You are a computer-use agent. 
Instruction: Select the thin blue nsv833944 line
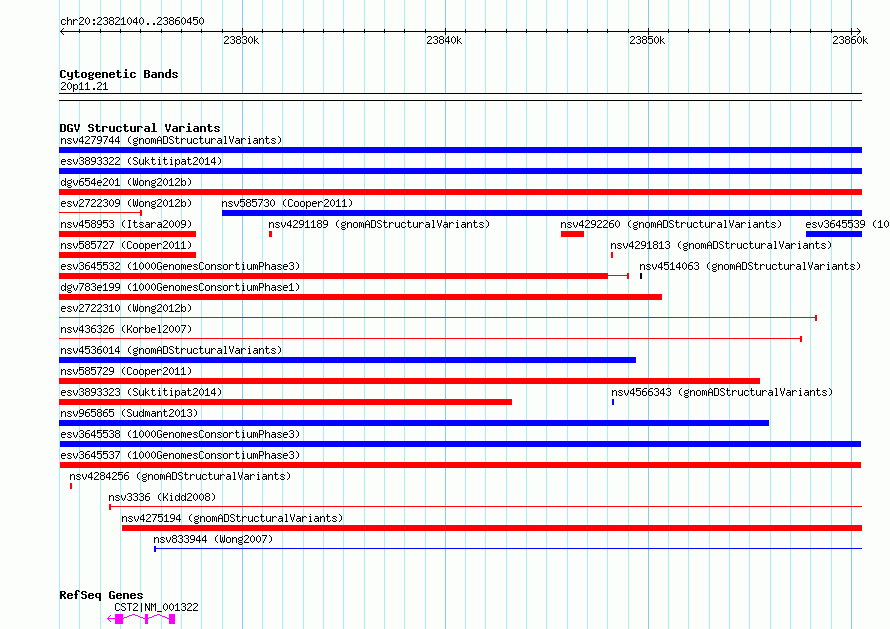508,549
